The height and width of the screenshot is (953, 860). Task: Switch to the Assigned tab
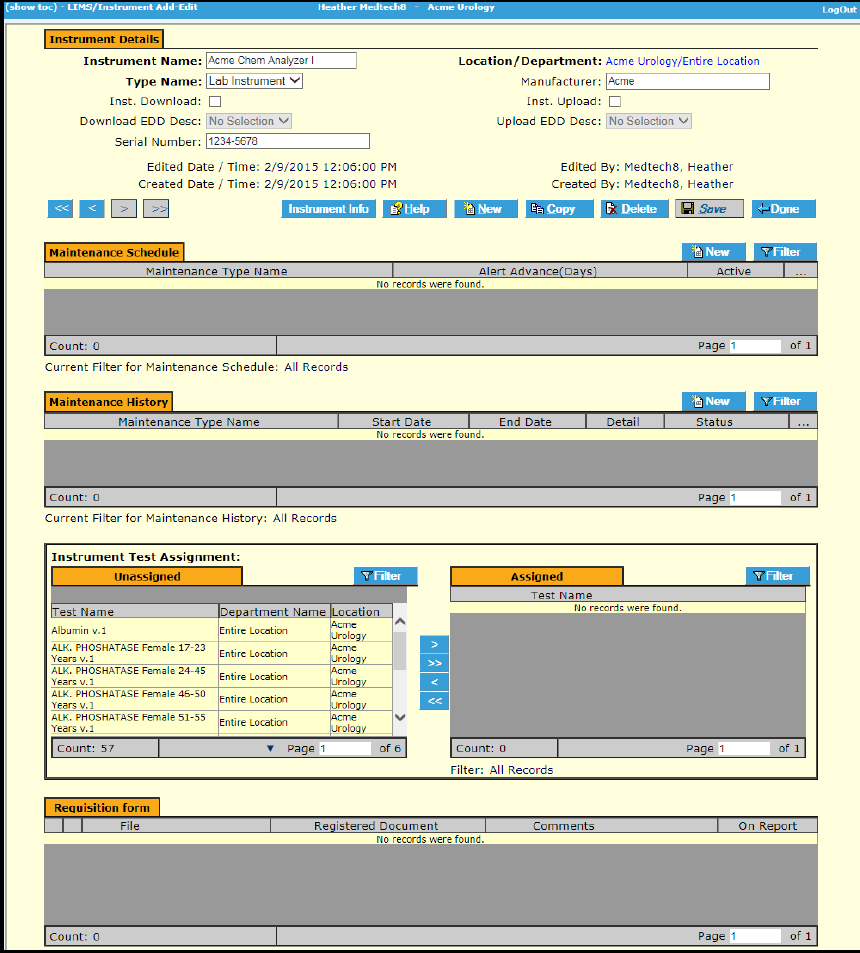tap(537, 576)
